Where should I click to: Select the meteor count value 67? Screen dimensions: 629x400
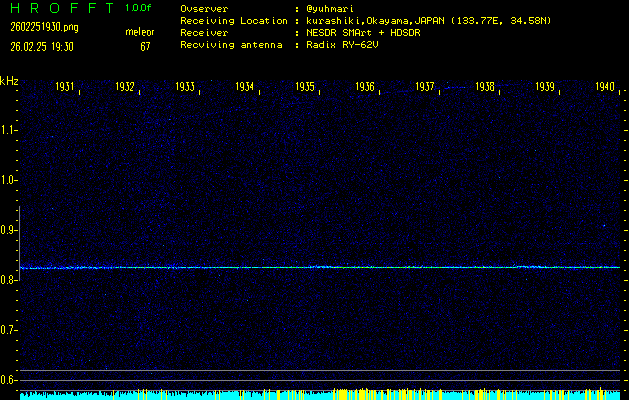point(145,46)
